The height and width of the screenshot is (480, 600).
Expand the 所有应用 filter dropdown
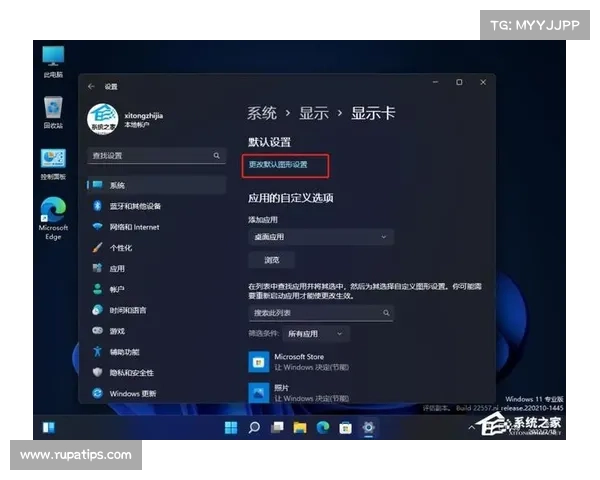click(316, 334)
